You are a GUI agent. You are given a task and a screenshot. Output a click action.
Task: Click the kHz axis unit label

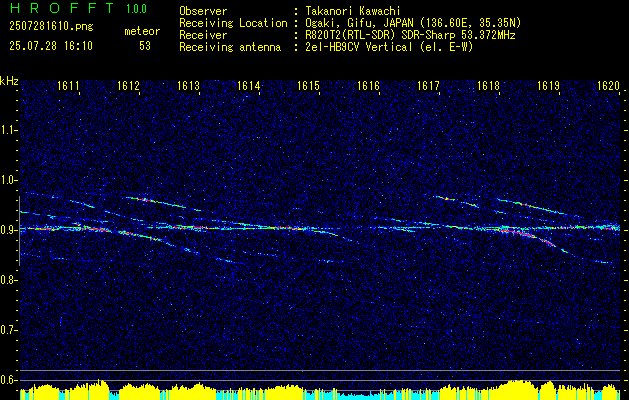9,81
